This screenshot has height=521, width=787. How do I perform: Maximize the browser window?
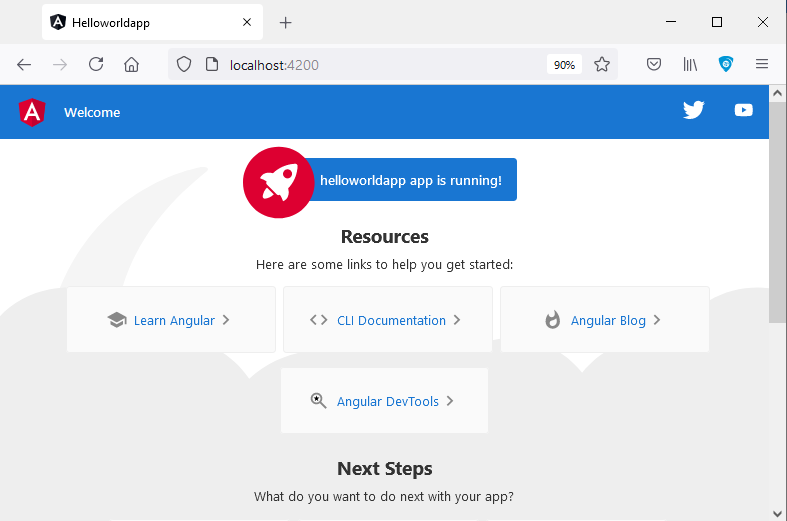717,22
